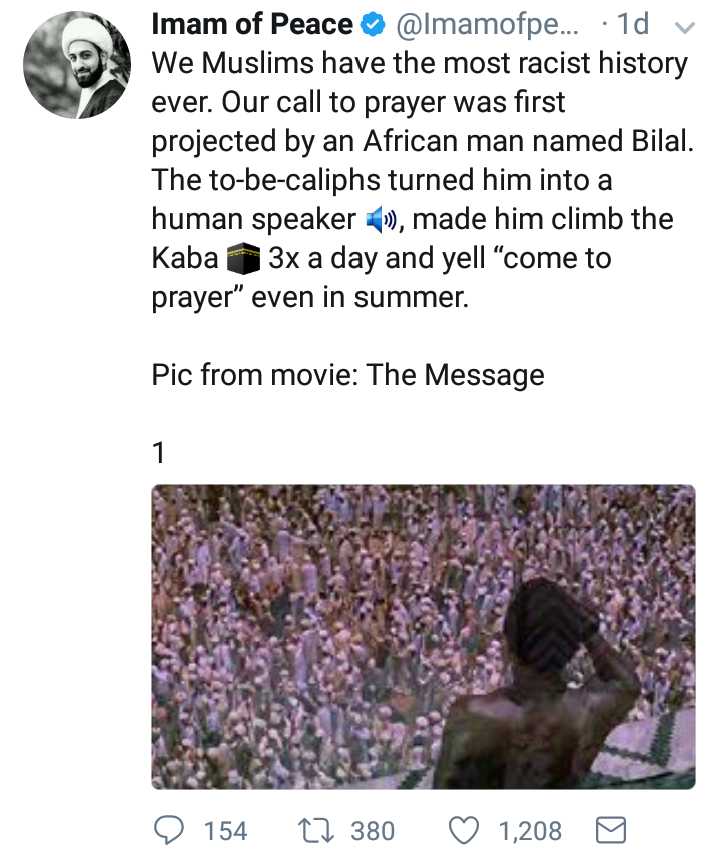Click the 1,208 likes count

pos(530,831)
